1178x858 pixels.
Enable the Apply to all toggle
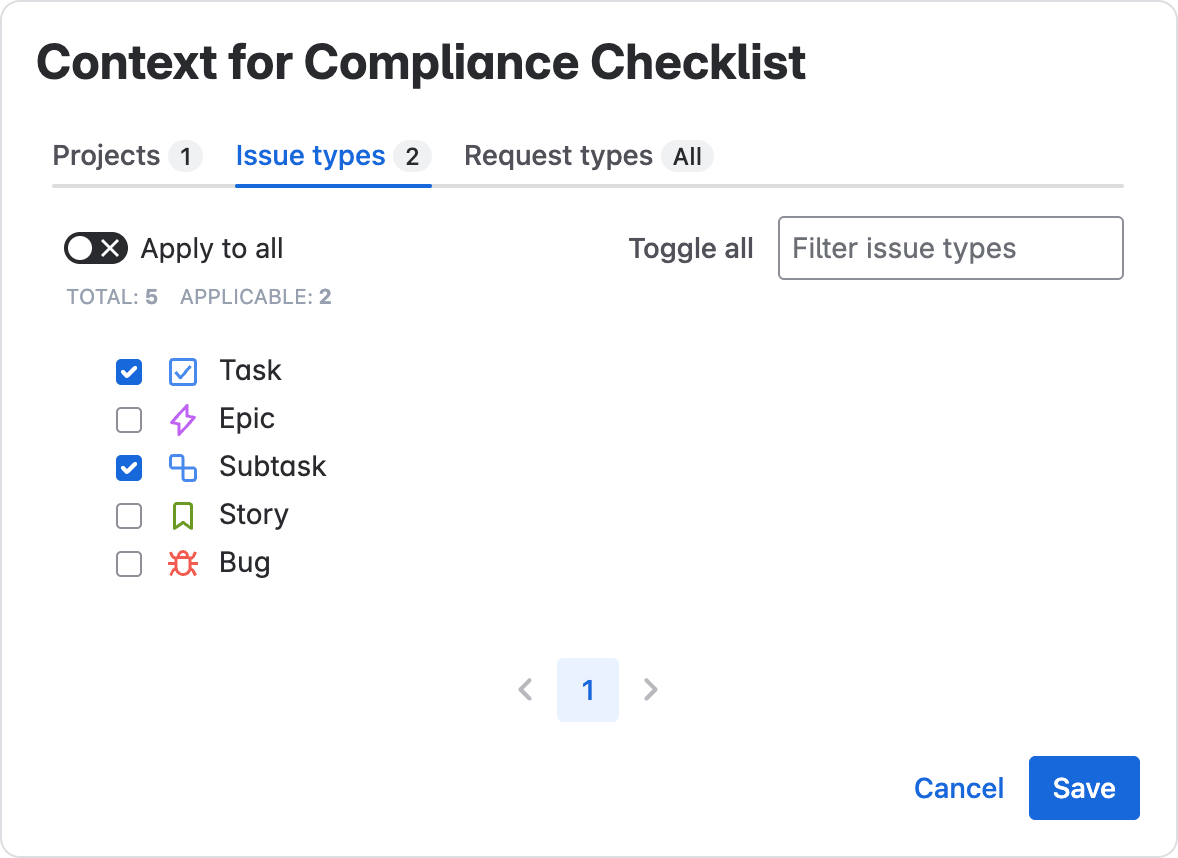[96, 249]
